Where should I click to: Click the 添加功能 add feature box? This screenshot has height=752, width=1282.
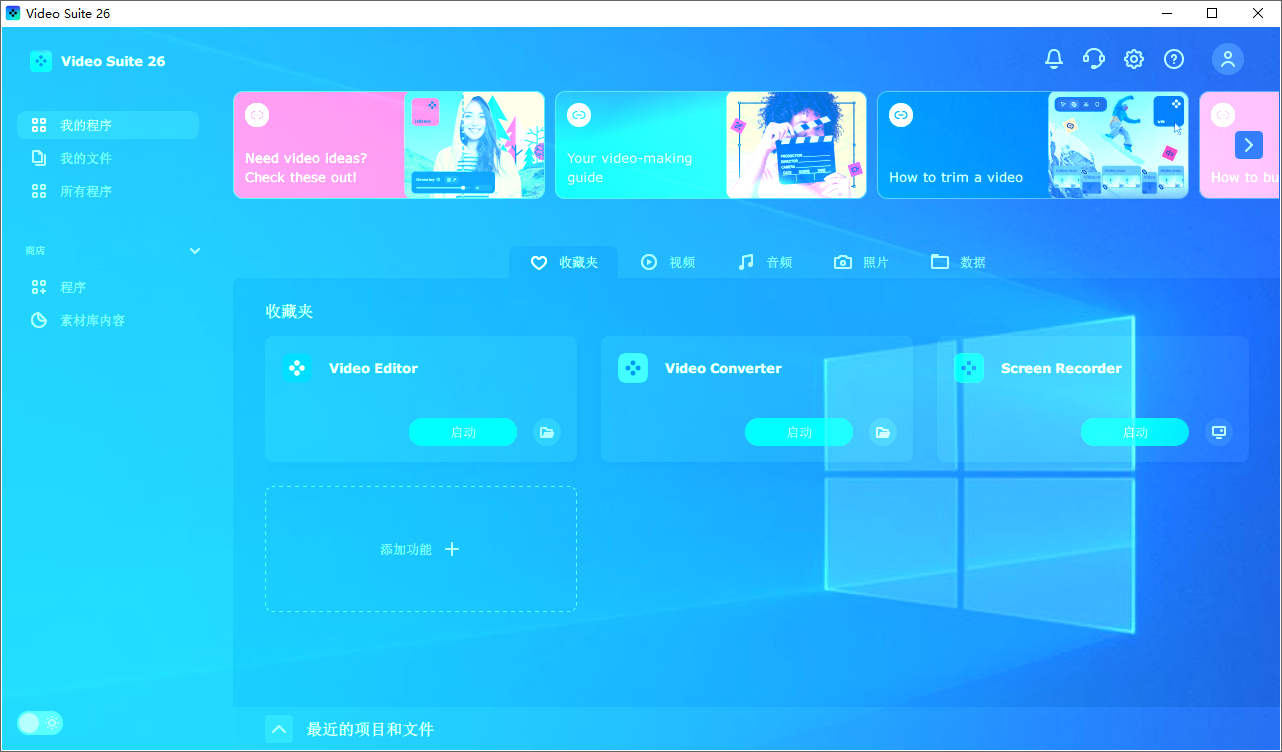421,549
